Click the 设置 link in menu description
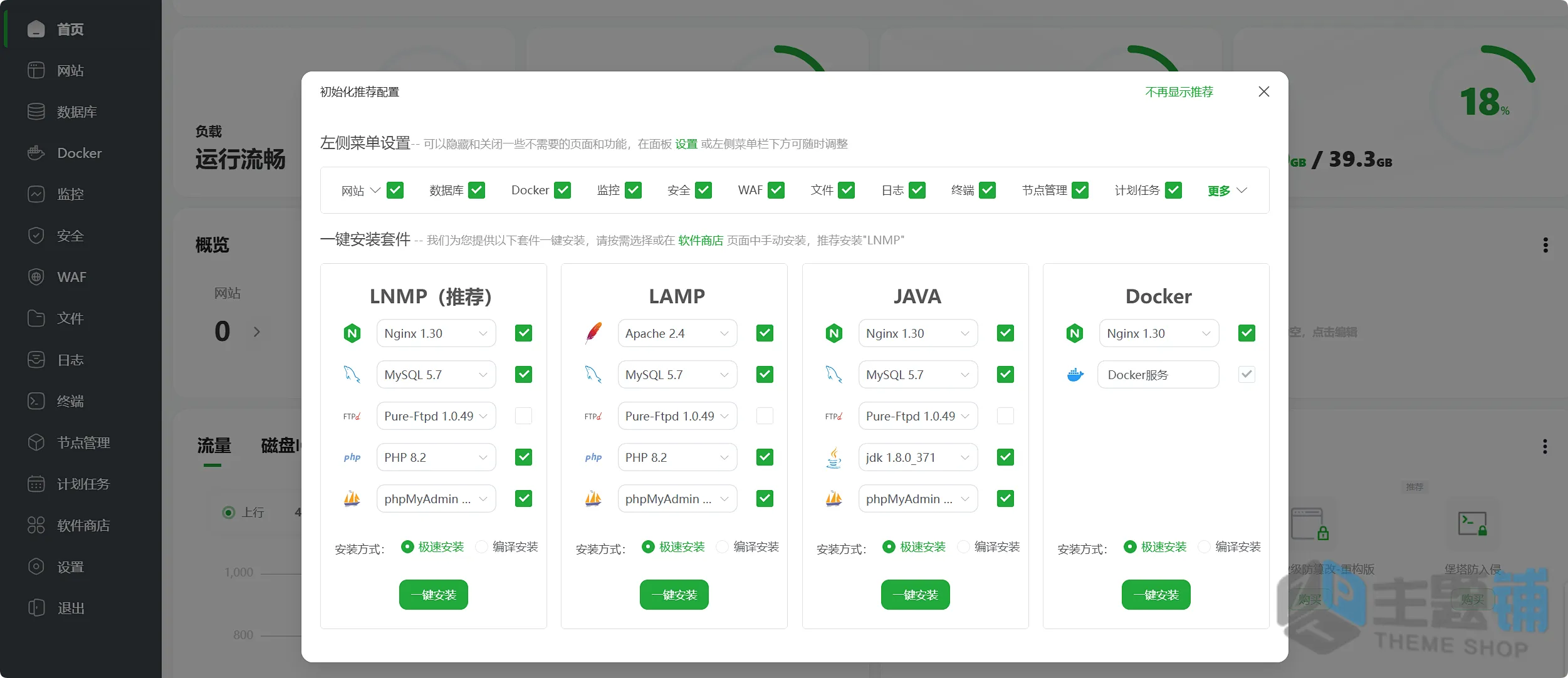Viewport: 1568px width, 678px height. 686,144
